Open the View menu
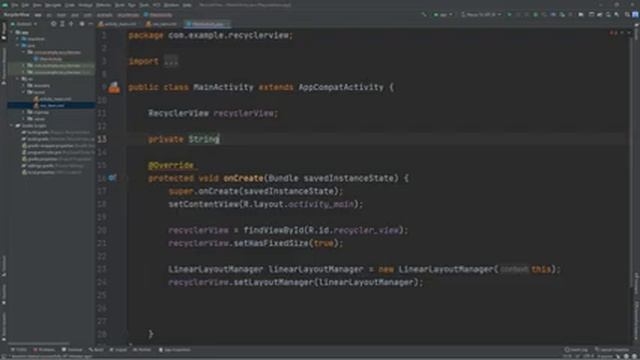 [x=37, y=5]
